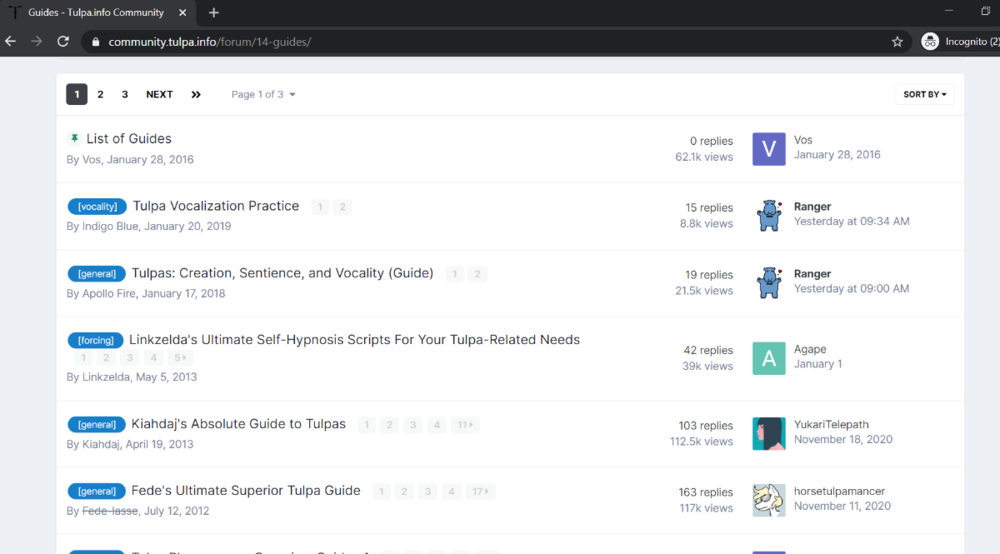The image size is (1000, 554).
Task: Go to latest post Yesterday at 09:00 AM
Action: pos(851,288)
